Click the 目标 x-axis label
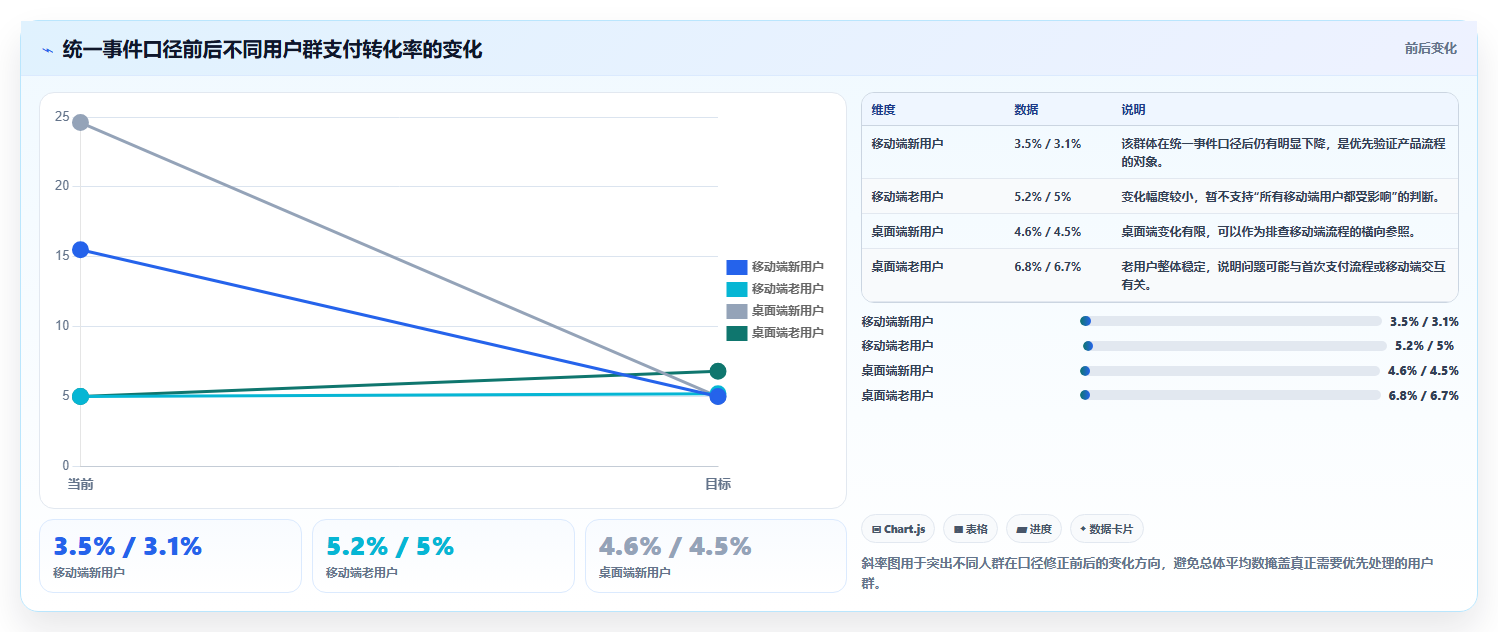 [717, 484]
